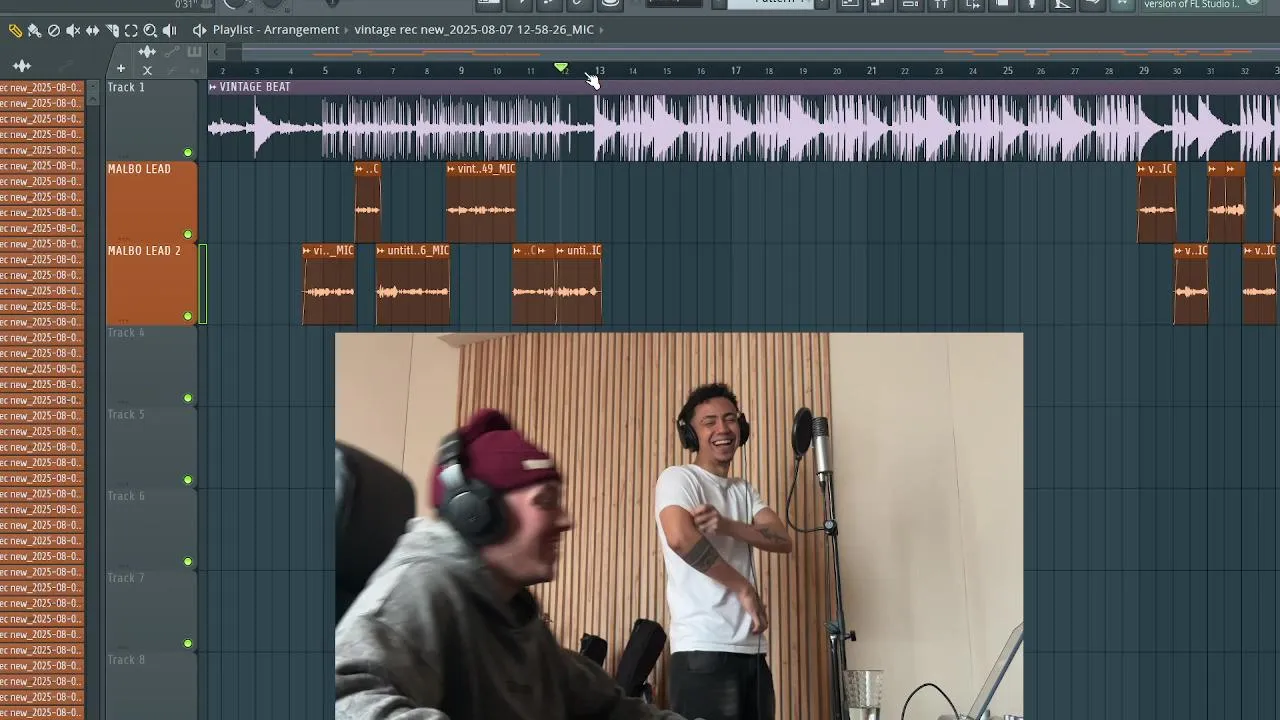
Task: Click the X icon below the waveform icon
Action: 147,70
